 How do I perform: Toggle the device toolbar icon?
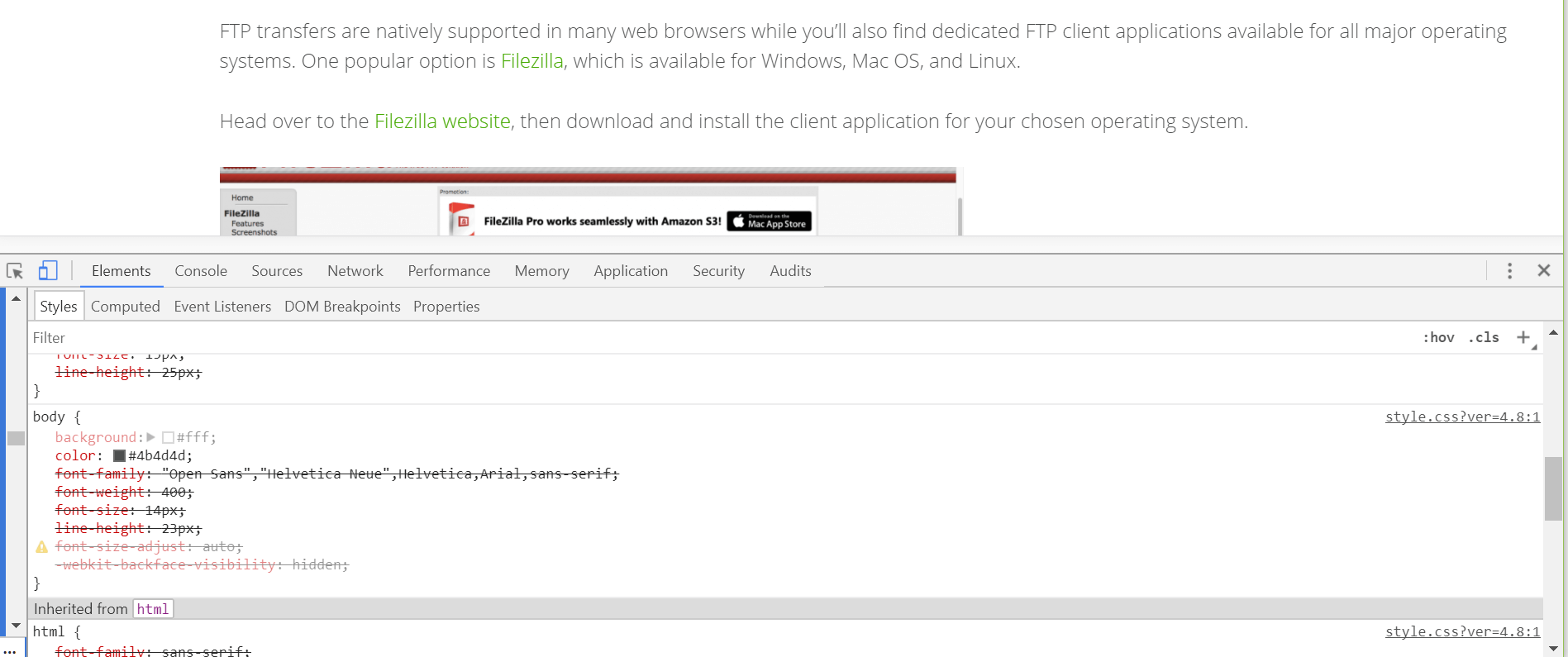click(x=48, y=271)
